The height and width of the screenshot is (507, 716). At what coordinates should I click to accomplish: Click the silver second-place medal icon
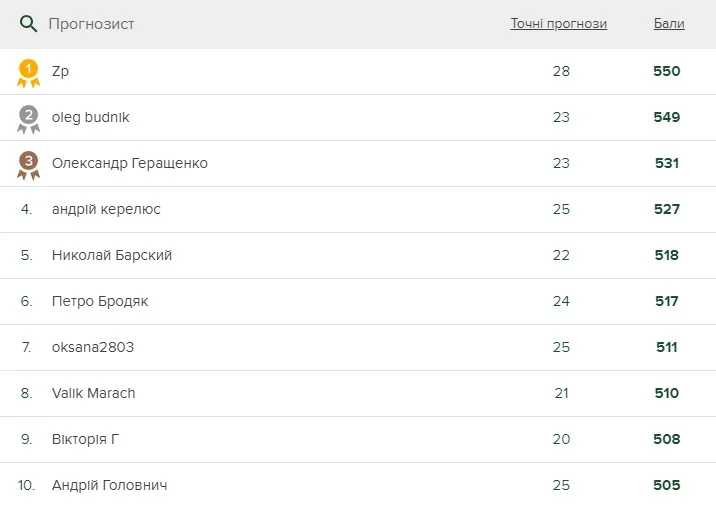tap(28, 118)
